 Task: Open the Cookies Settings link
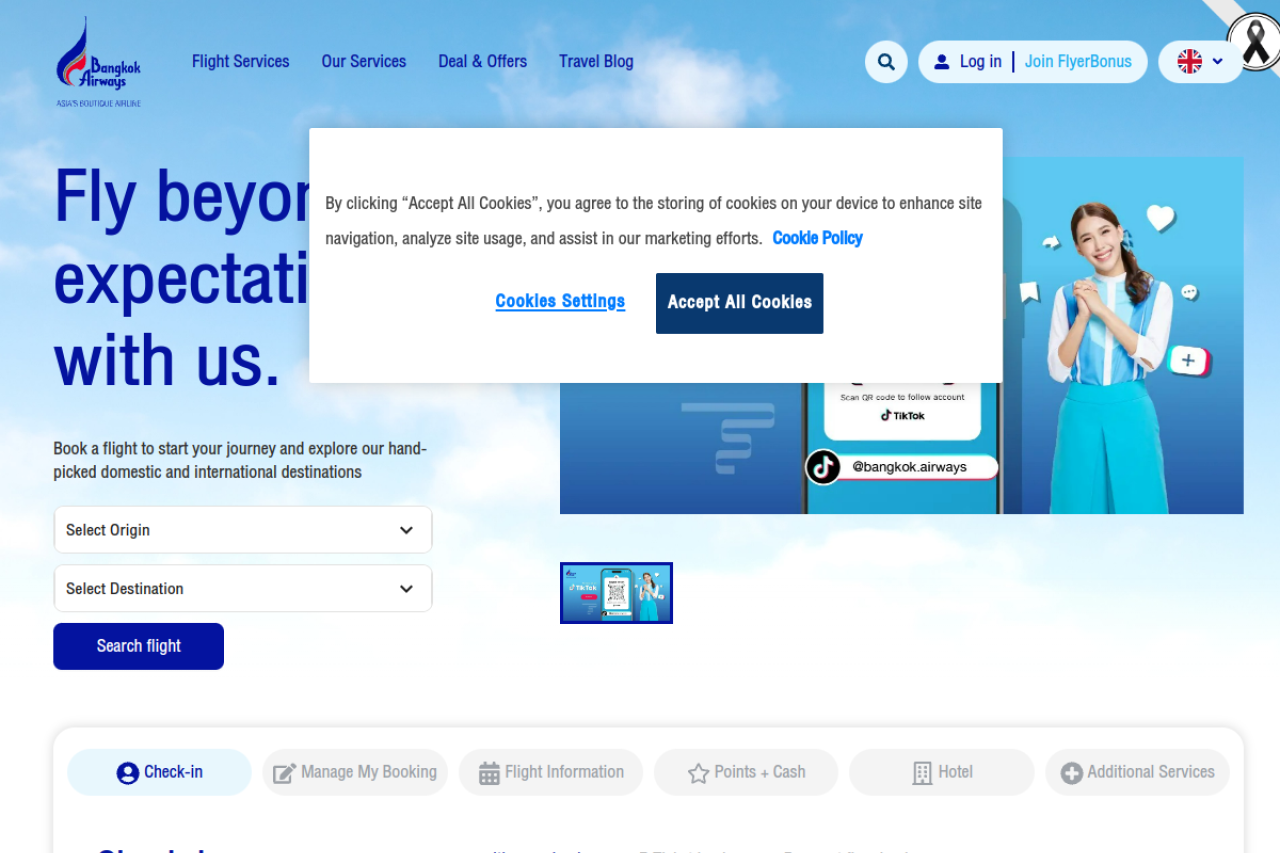(x=560, y=302)
